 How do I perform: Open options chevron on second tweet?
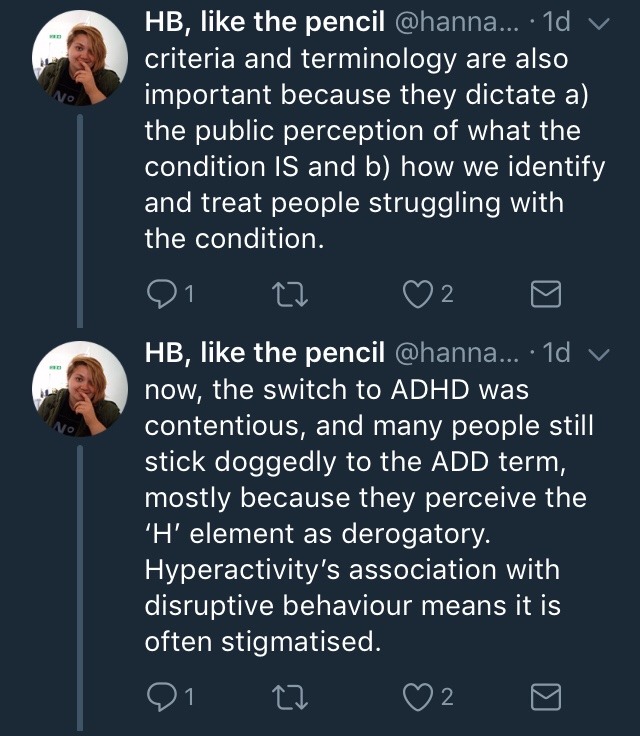point(600,353)
